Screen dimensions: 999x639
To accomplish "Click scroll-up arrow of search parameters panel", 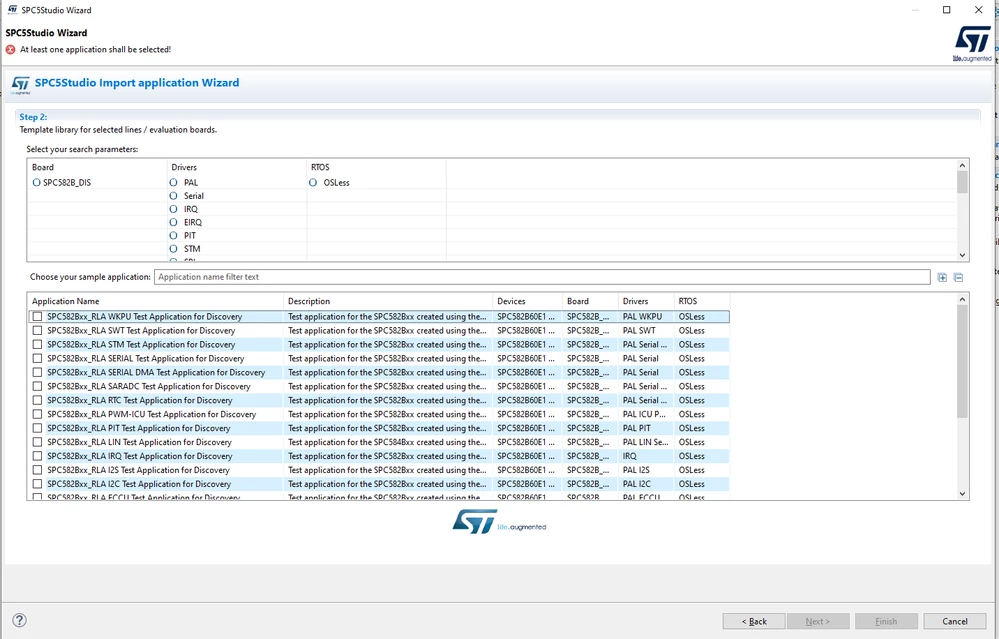I will click(x=962, y=166).
